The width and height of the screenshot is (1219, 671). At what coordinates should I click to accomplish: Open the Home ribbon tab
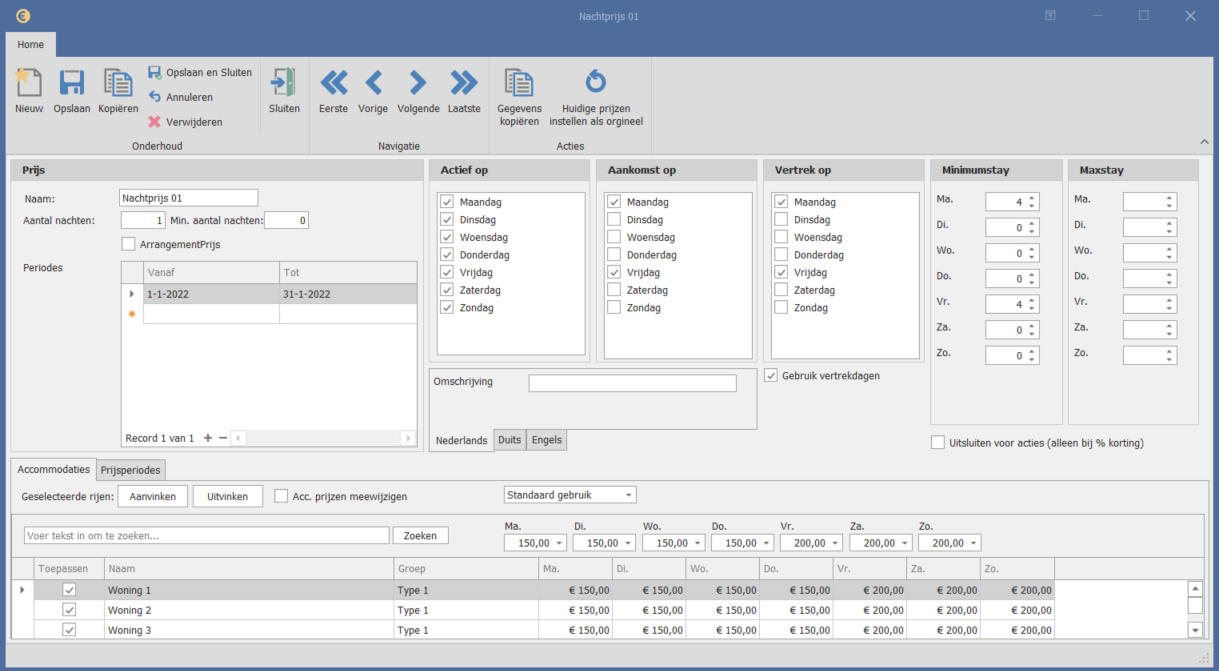pyautogui.click(x=30, y=44)
